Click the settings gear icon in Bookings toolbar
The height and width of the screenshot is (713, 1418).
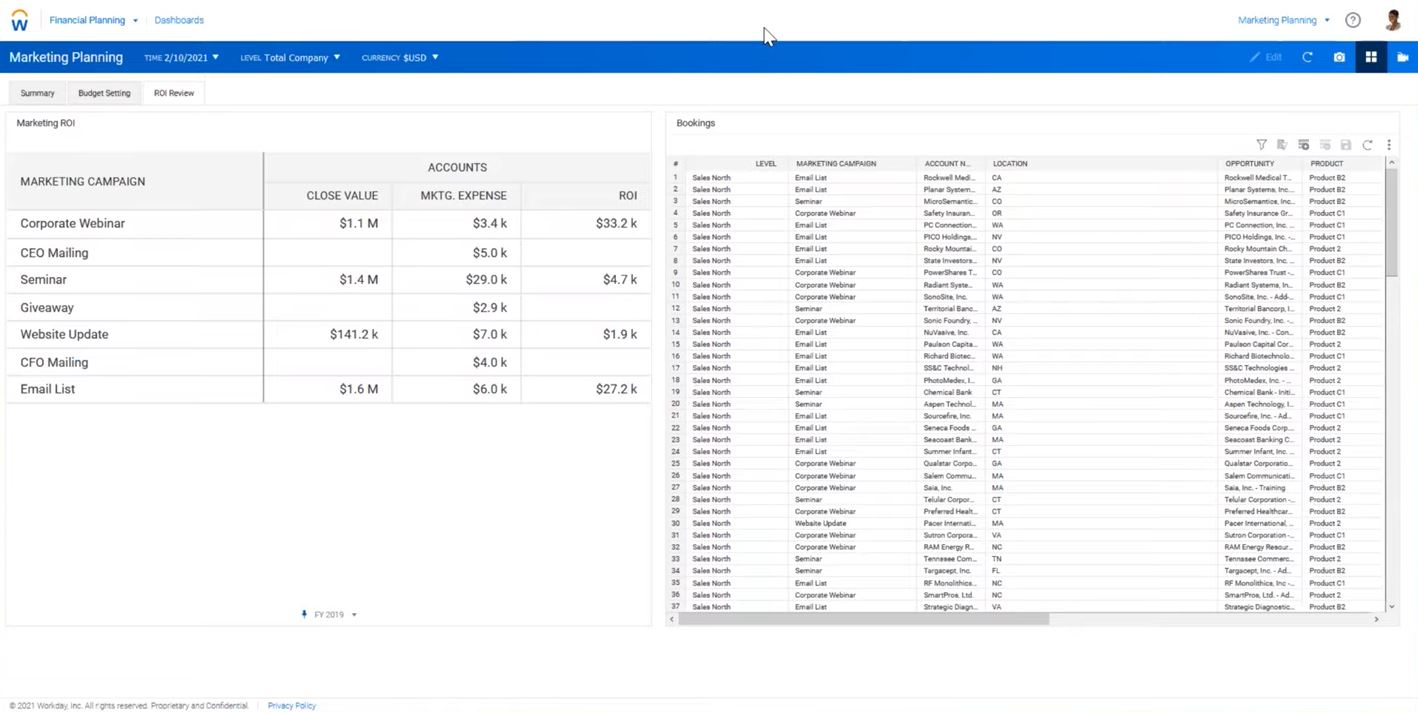pos(1303,144)
